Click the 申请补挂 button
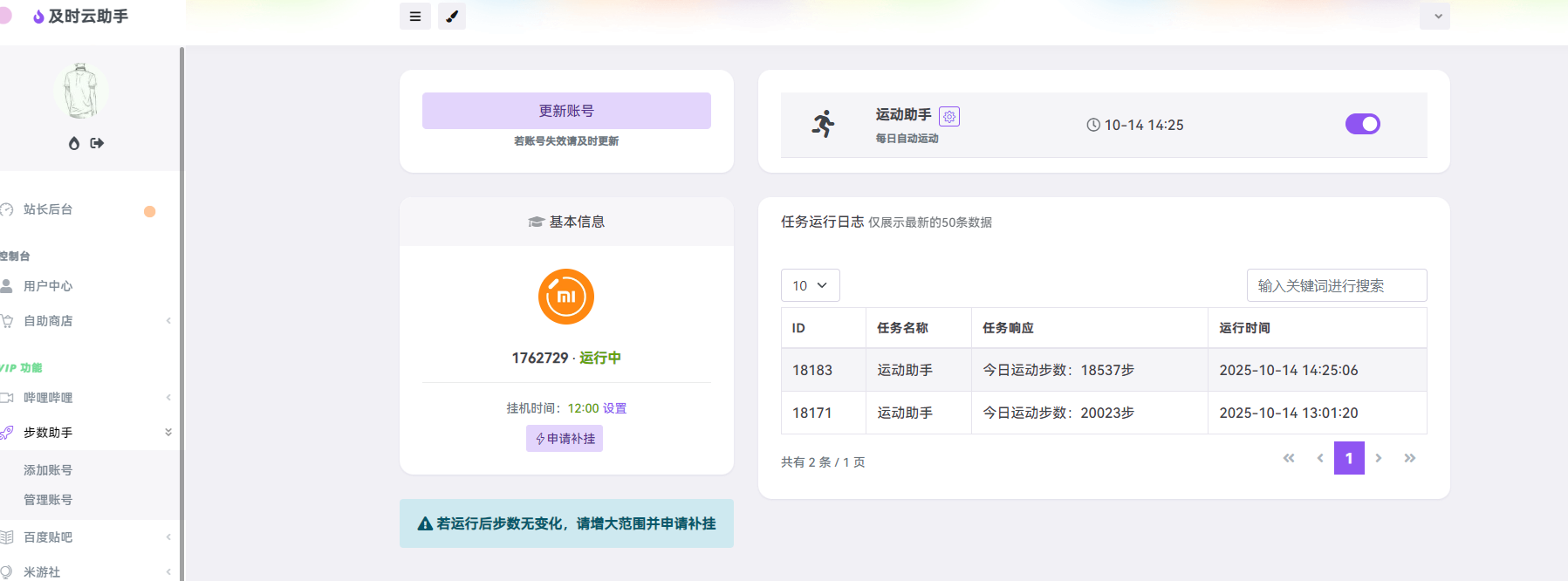1568x581 pixels. click(x=565, y=438)
